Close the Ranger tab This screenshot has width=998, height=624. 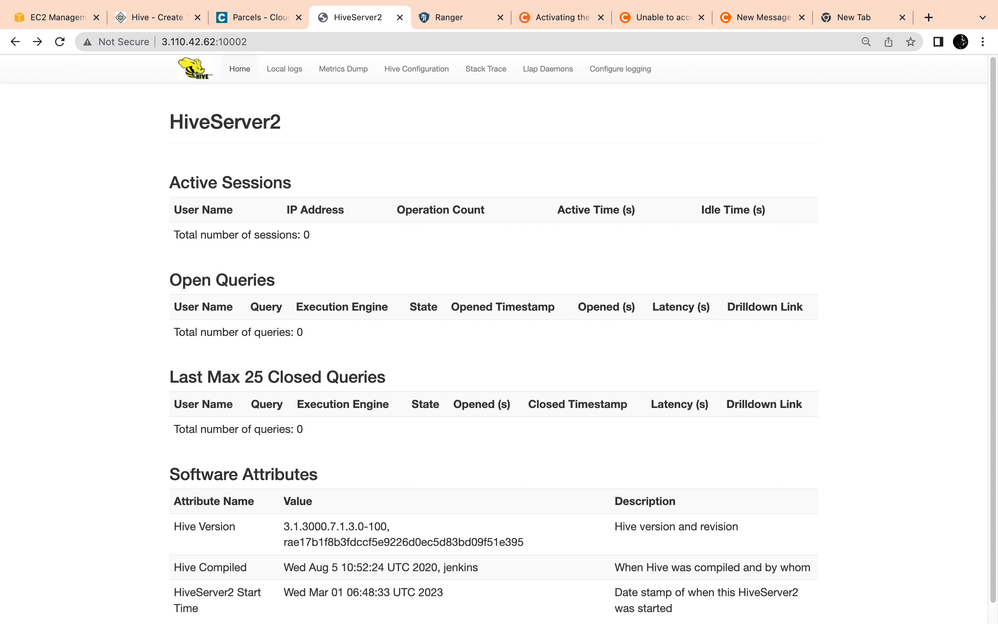500,17
